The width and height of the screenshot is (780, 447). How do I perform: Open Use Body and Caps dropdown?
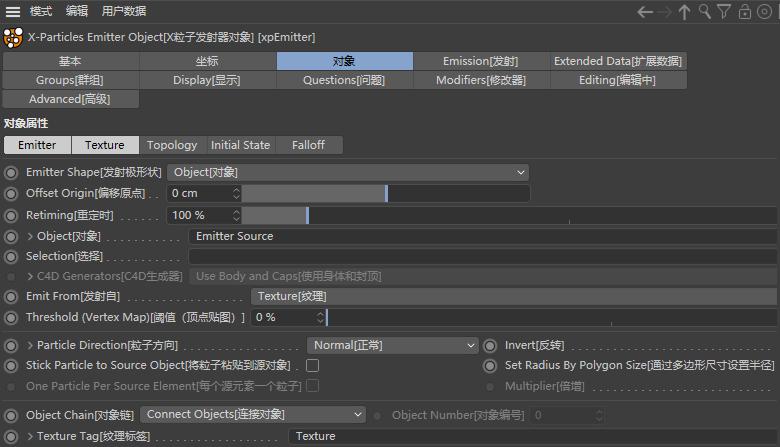483,276
